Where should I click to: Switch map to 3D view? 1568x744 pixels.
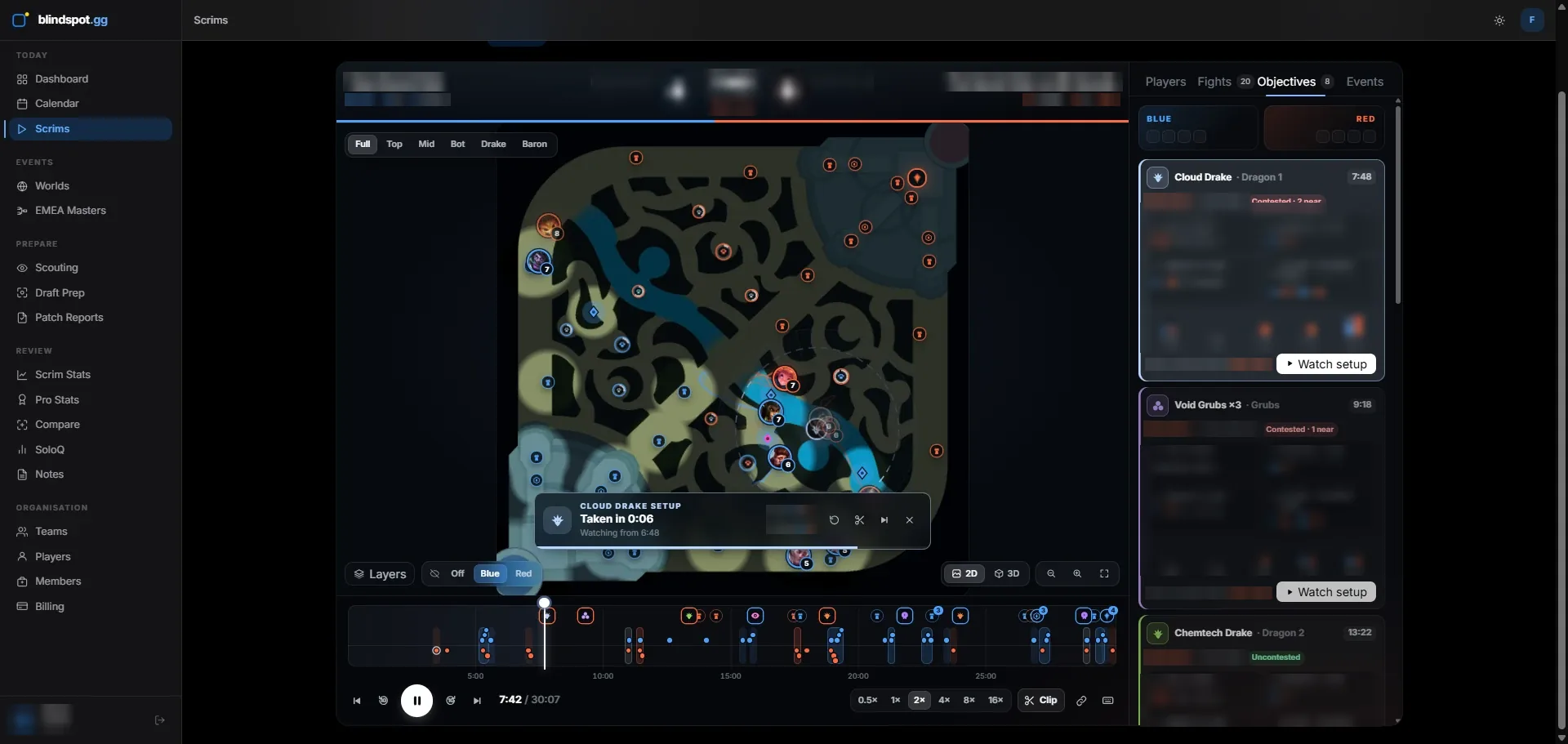[x=1007, y=574]
